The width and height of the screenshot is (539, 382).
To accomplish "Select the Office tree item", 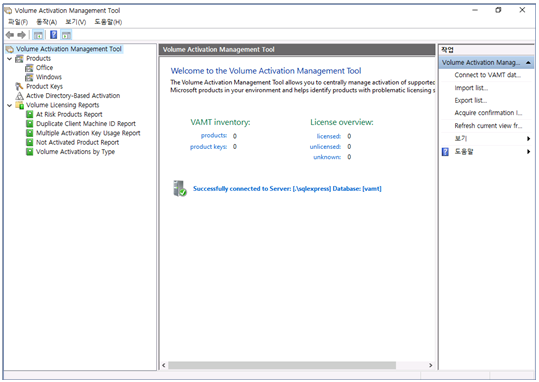I will click(44, 68).
